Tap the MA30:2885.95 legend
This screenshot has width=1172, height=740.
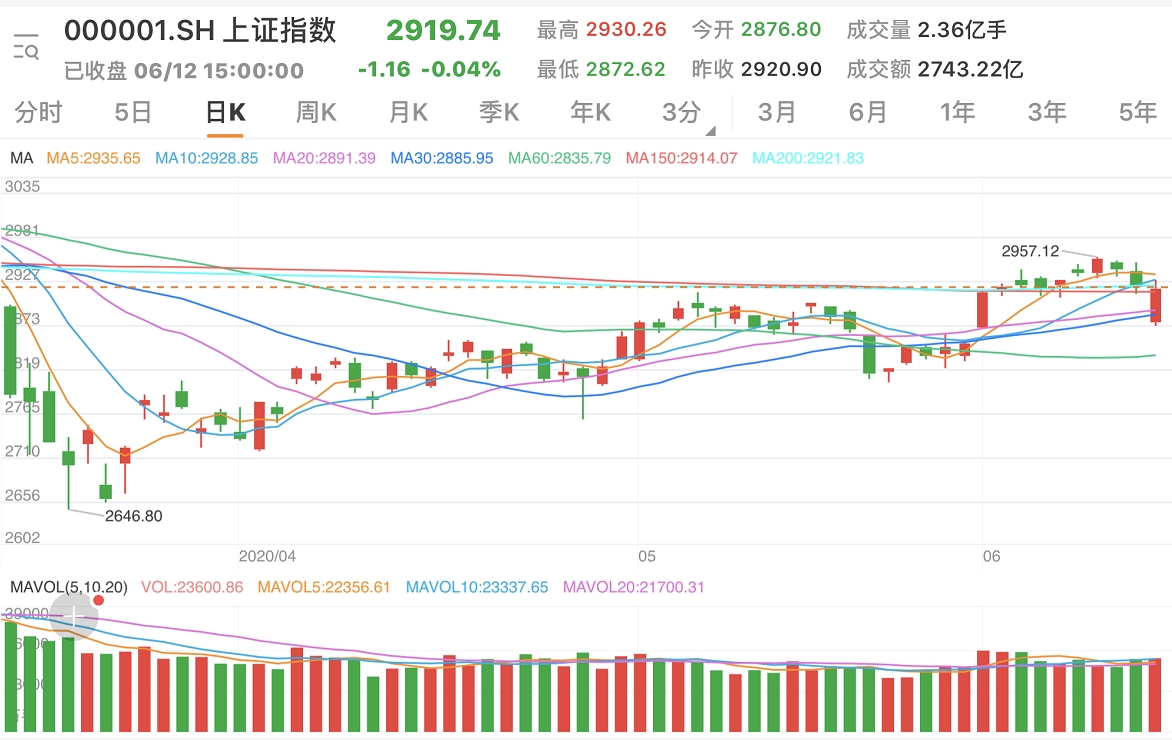[x=442, y=158]
